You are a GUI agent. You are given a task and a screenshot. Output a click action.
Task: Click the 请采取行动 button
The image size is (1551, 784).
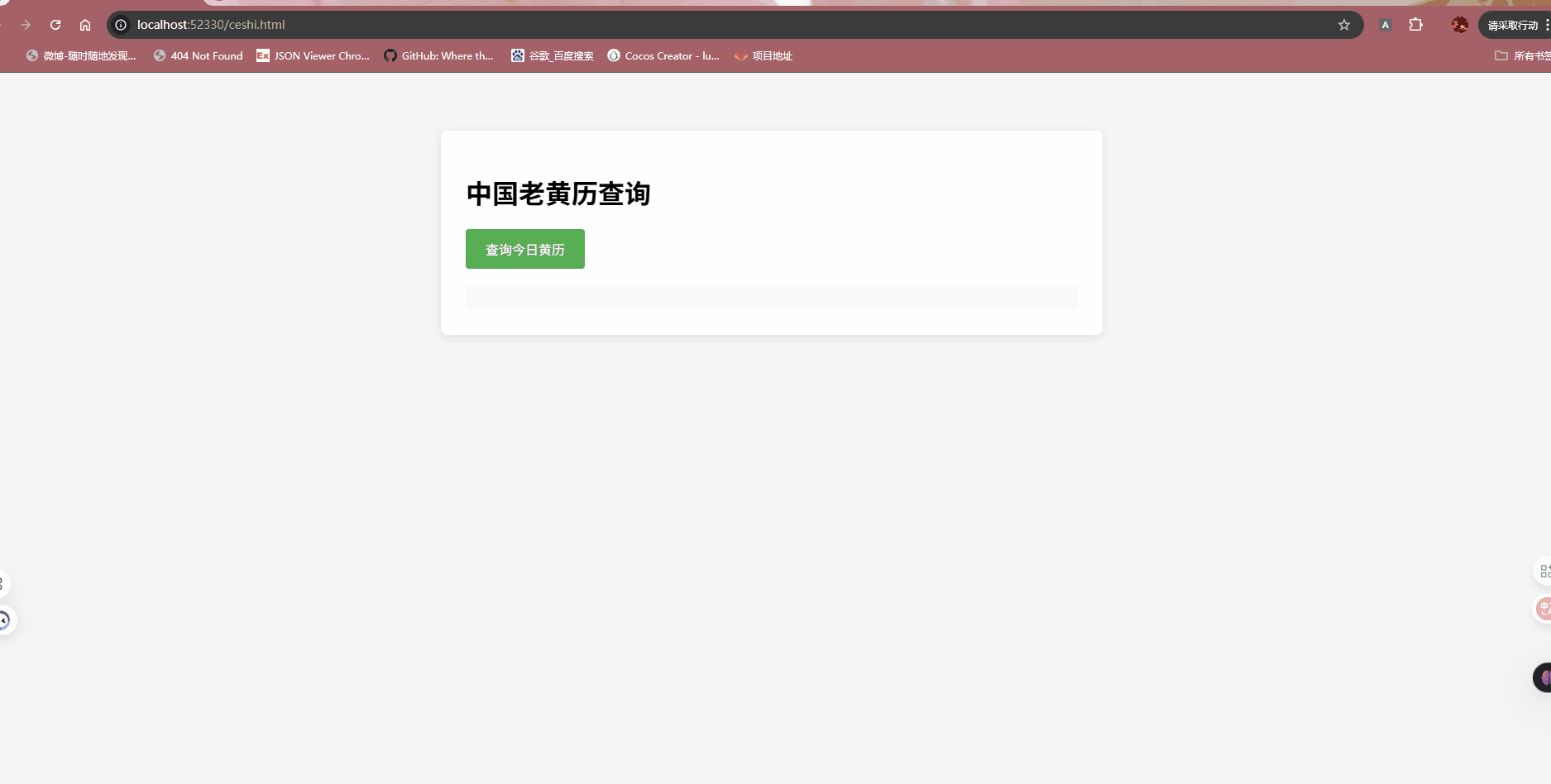click(1511, 25)
